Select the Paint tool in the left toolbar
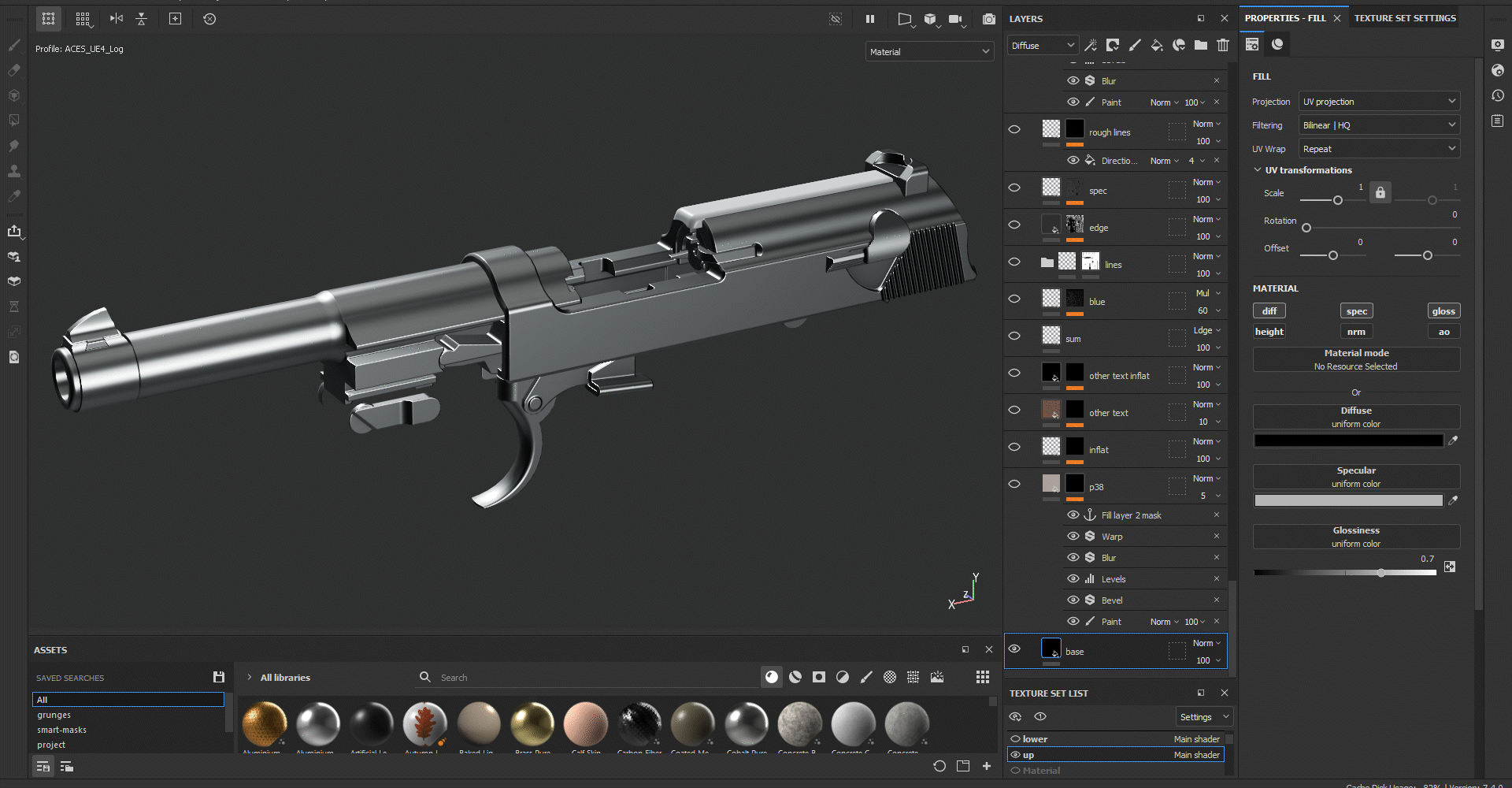The image size is (1512, 788). [x=14, y=45]
